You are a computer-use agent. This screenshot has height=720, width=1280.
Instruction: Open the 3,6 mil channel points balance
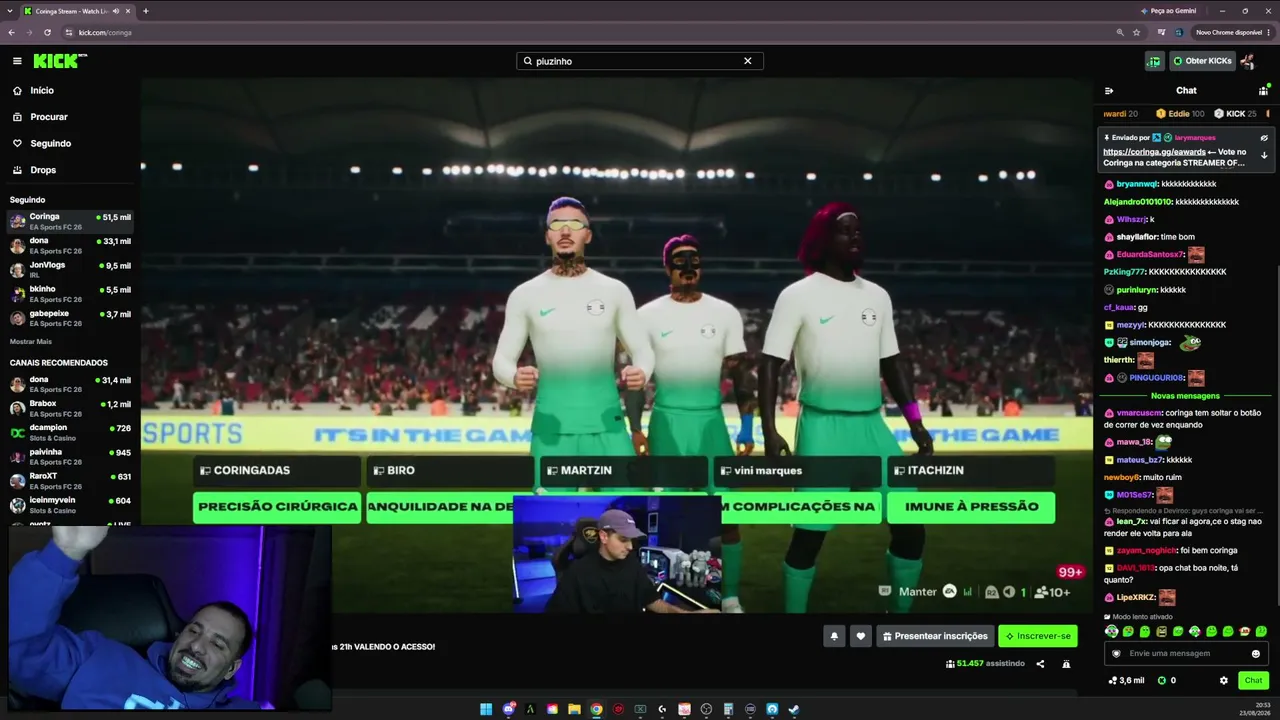1126,681
